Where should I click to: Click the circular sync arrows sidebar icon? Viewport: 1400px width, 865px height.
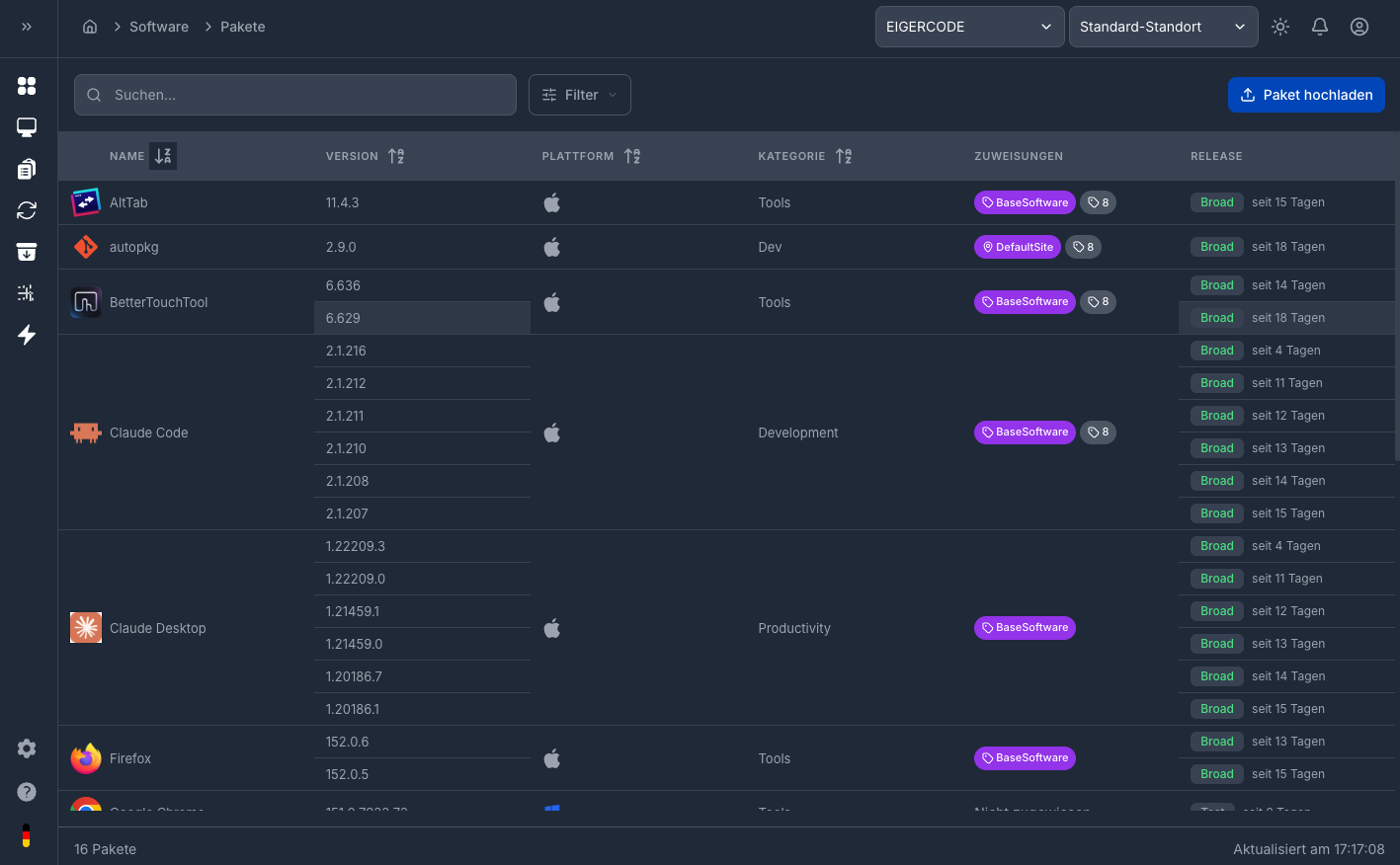pos(27,210)
